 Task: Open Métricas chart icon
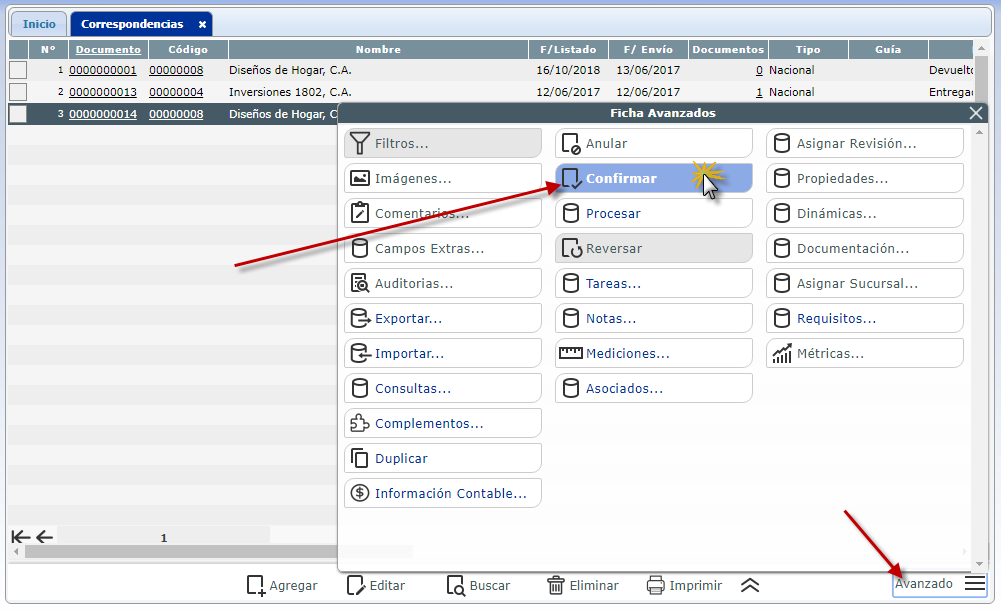(x=781, y=354)
